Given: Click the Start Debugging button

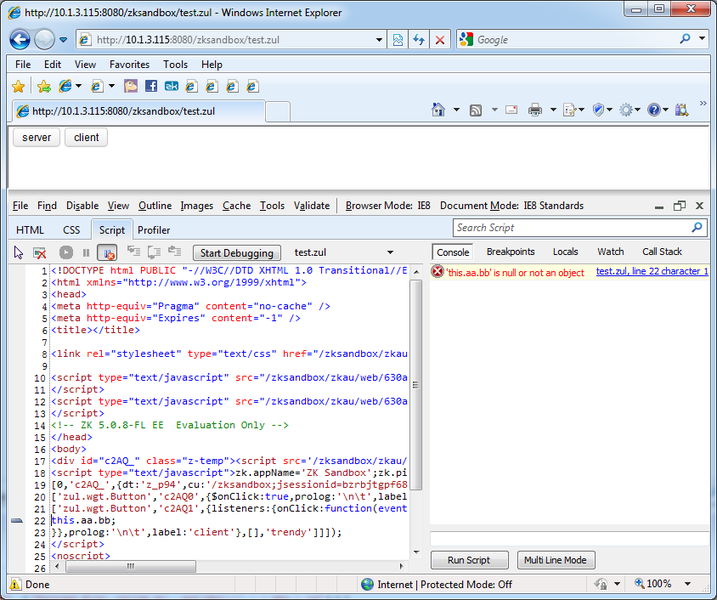Looking at the screenshot, I should point(237,253).
